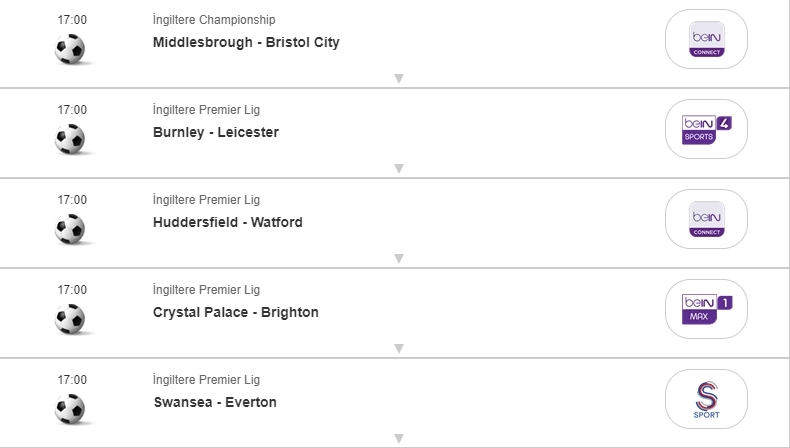The width and height of the screenshot is (790, 448).
Task: Click soccer ball icon beside Middlesbrough match
Action: tap(70, 49)
